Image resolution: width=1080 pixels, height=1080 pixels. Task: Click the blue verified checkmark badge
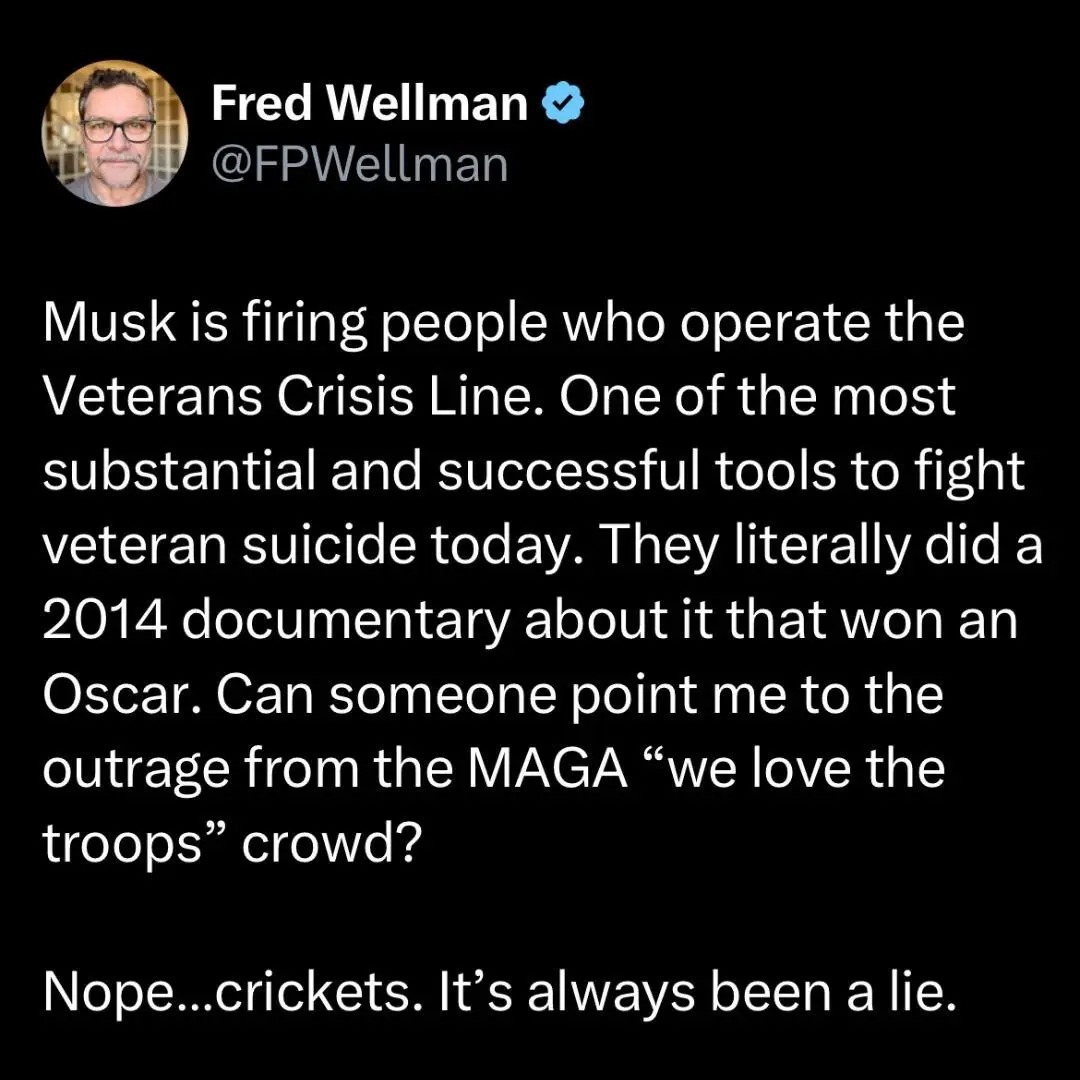tap(563, 103)
